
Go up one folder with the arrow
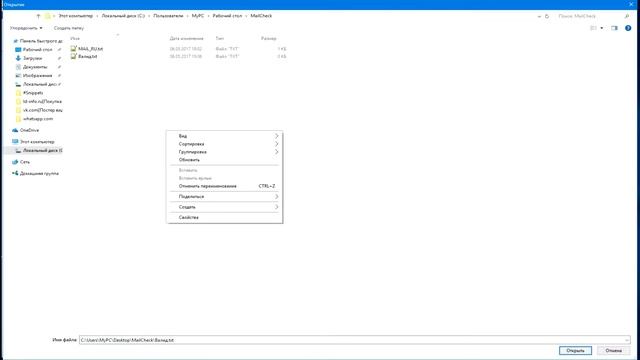click(38, 16)
